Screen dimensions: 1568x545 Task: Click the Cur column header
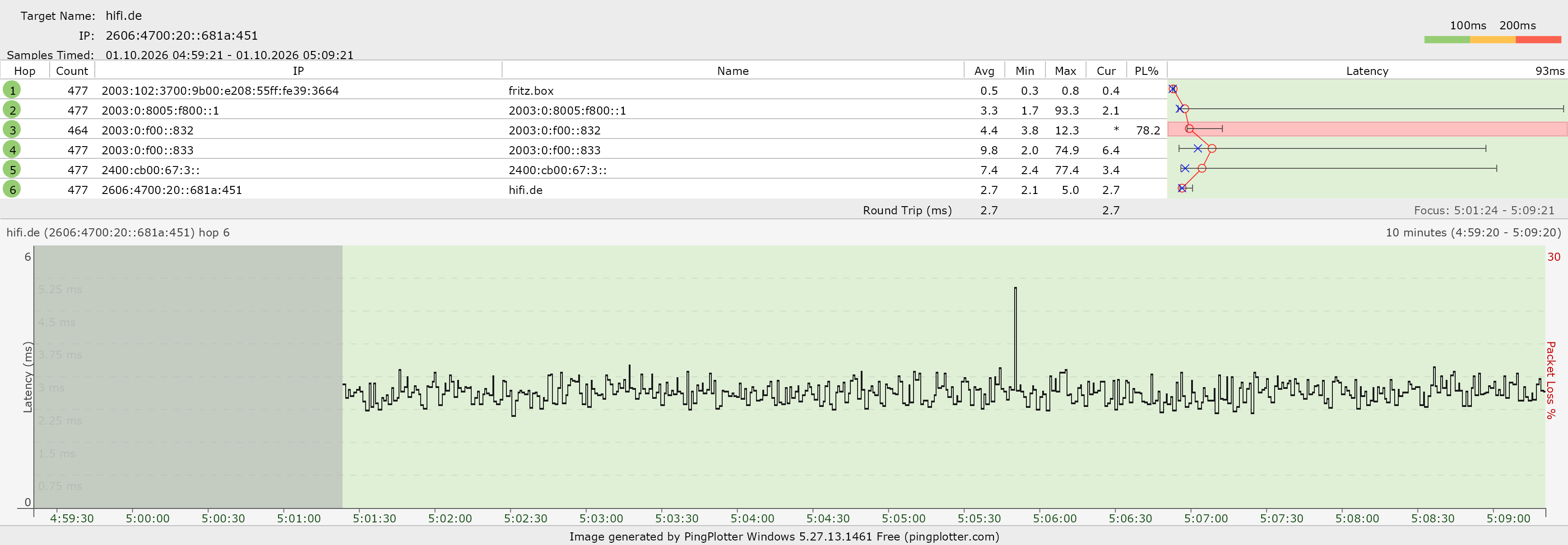click(1106, 70)
